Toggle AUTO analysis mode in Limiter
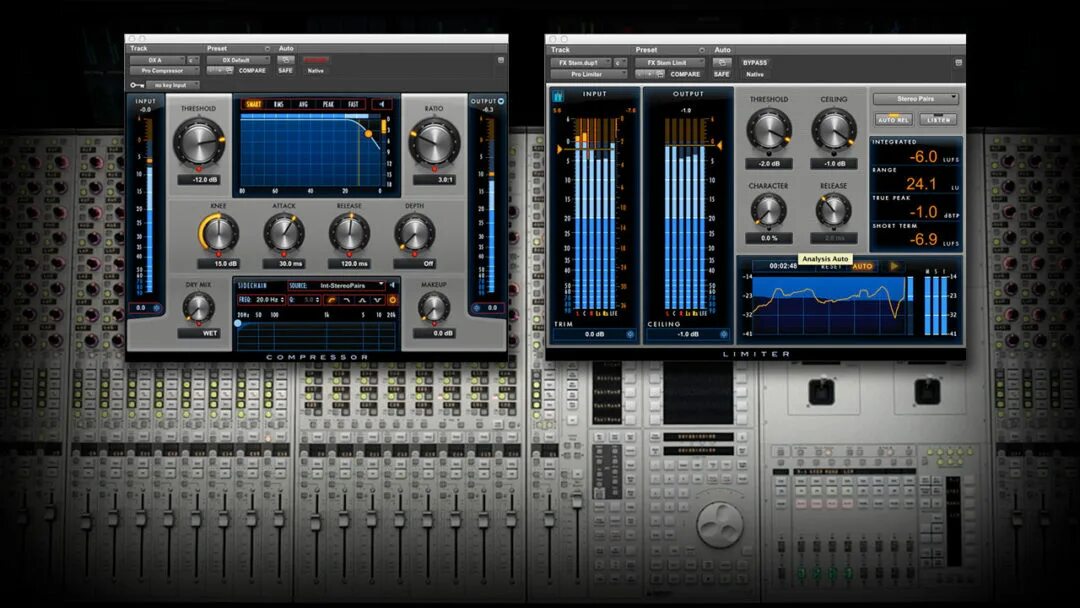The image size is (1080, 608). 862,266
